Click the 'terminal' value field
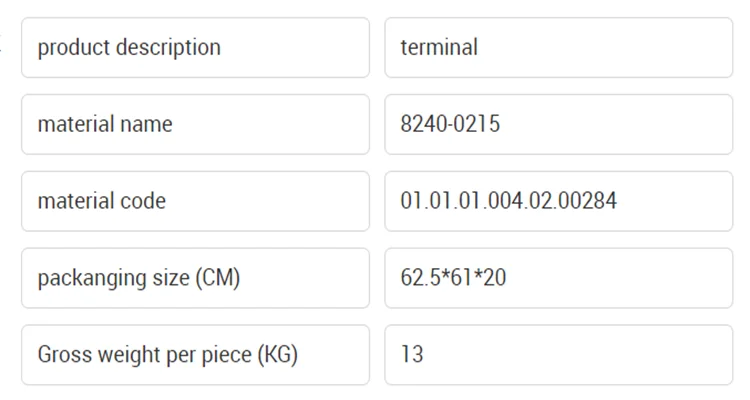The image size is (750, 400). pos(558,47)
